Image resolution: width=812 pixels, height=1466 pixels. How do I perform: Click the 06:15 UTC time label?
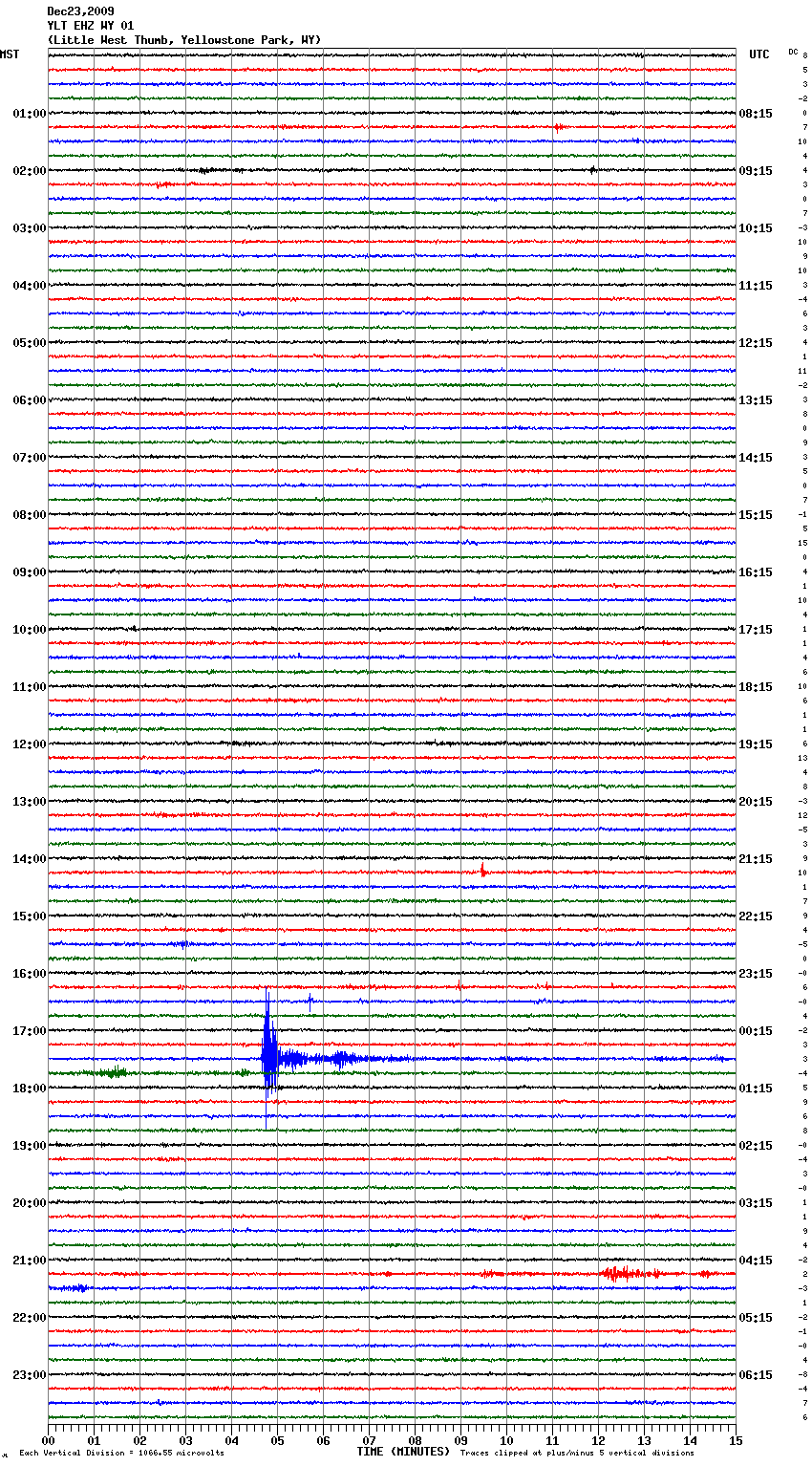(756, 1375)
